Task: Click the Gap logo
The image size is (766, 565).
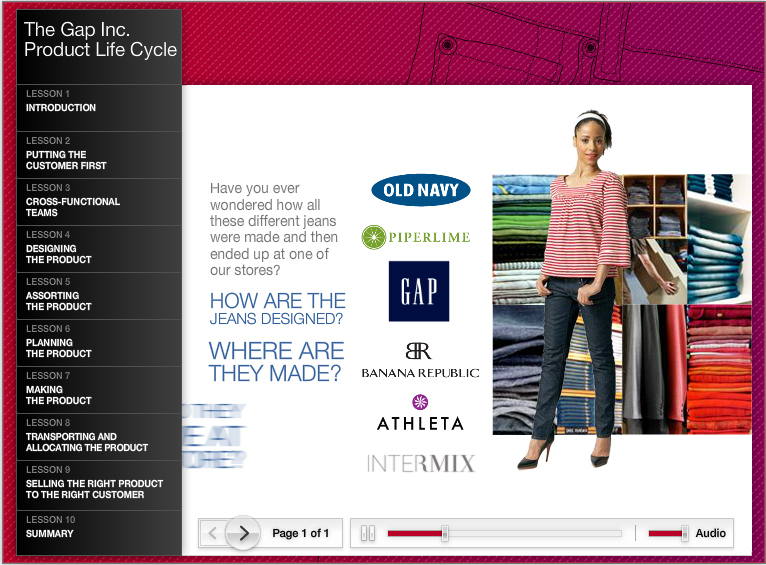Action: (x=419, y=291)
